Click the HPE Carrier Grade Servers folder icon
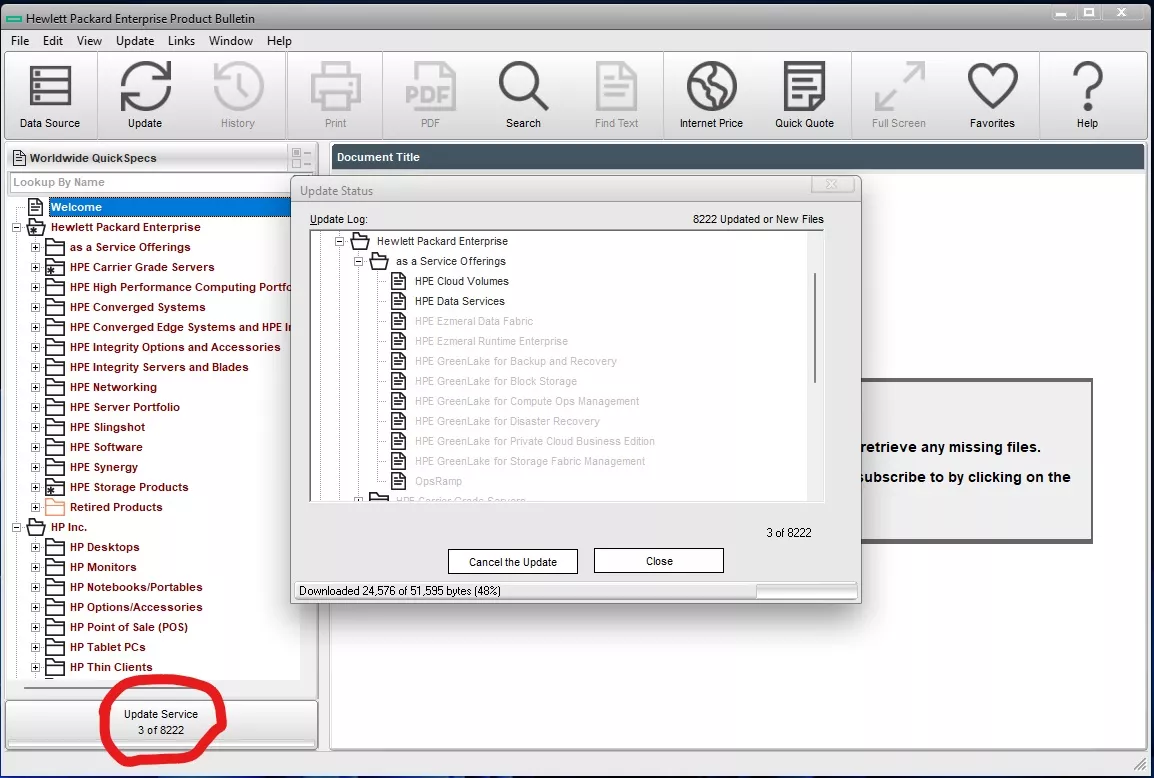The height and width of the screenshot is (778, 1154). coord(55,267)
